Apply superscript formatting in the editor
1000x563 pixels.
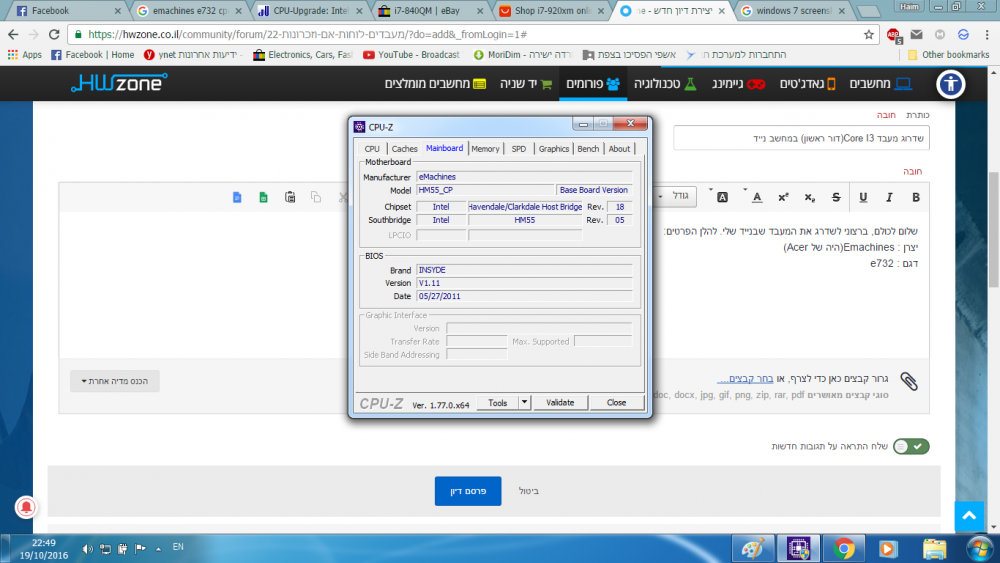coord(783,197)
